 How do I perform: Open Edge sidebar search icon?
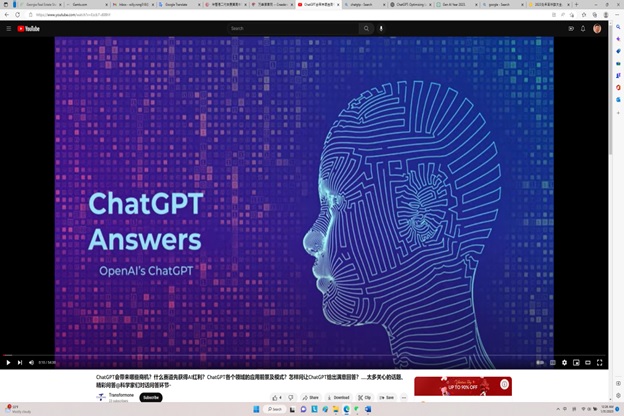618,27
